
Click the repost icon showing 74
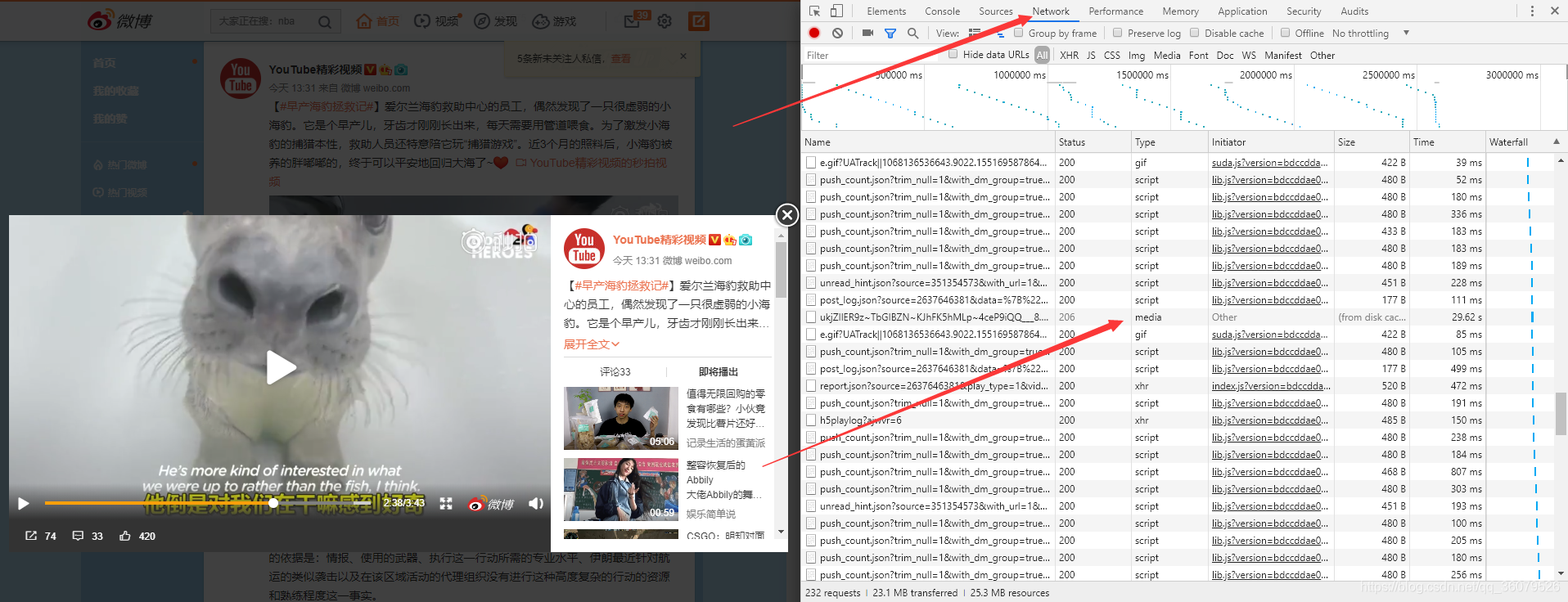tap(31, 536)
